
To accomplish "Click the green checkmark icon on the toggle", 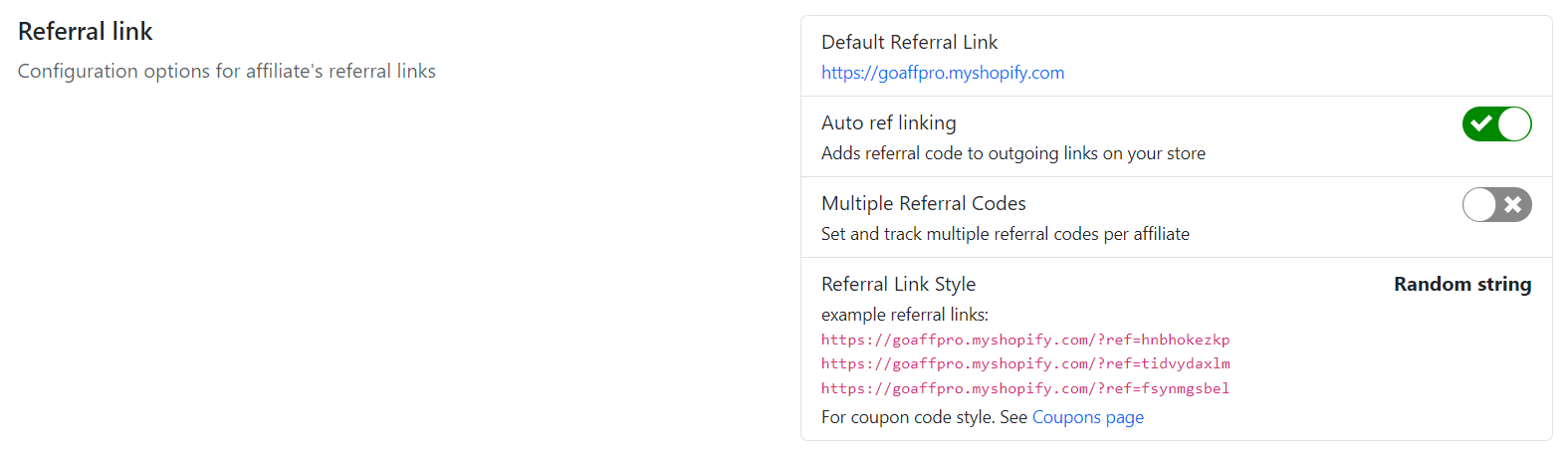I will pos(1481,124).
